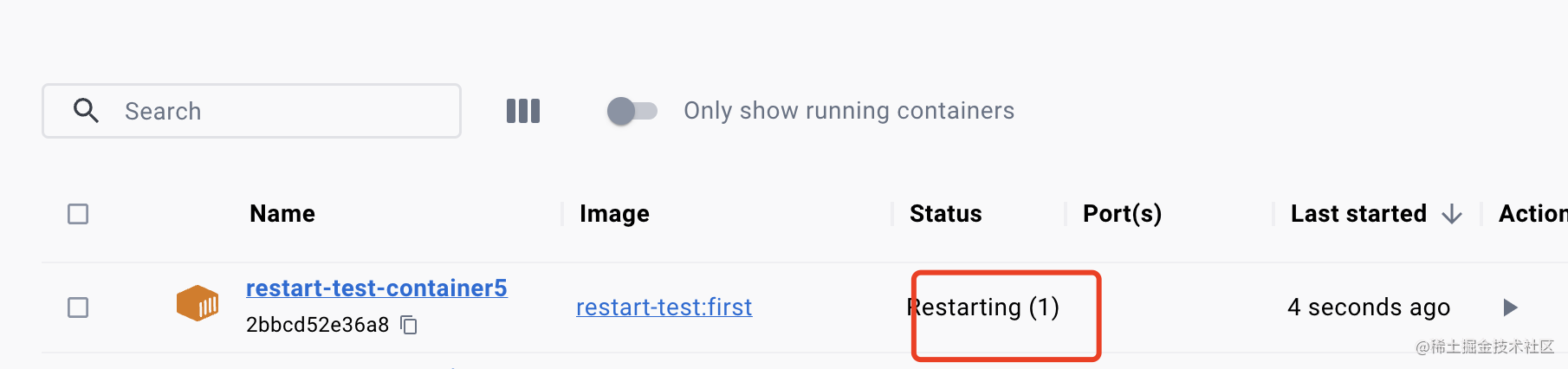
Task: Sort by Name column header
Action: pos(282,214)
